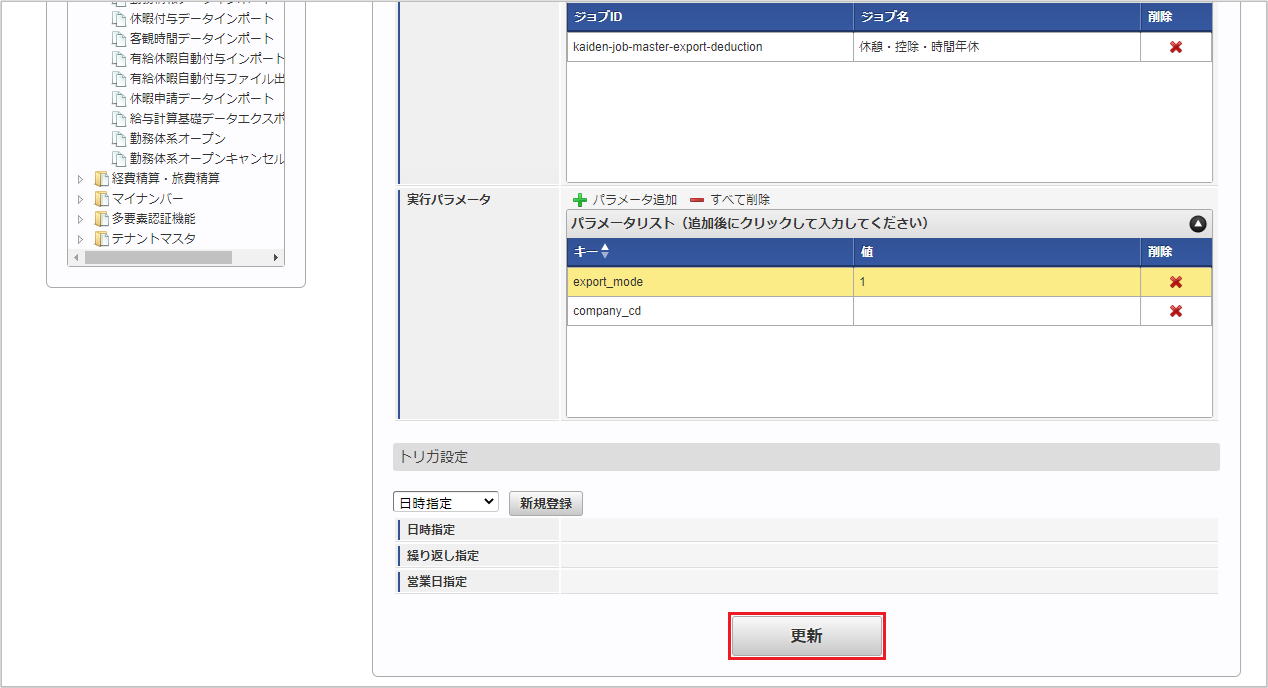
Task: Select 勤務体系オープンキャンセル tree item
Action: click(x=207, y=158)
